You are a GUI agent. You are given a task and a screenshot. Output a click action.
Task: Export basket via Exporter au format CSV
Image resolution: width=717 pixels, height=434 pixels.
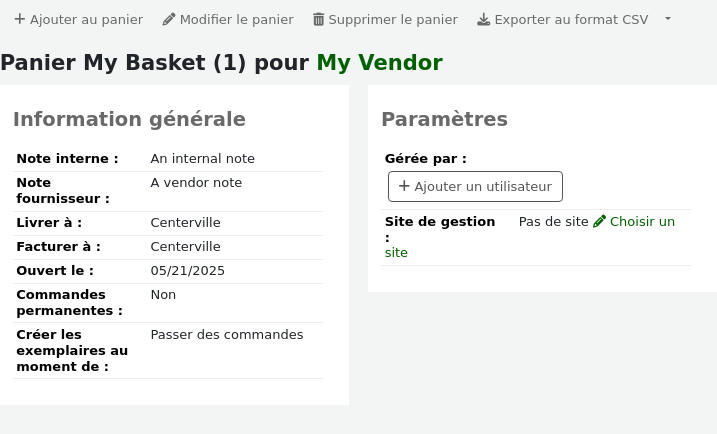[x=570, y=19]
